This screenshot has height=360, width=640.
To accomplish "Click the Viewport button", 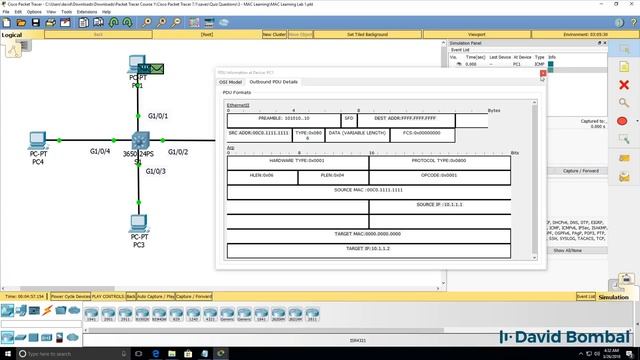I will point(477,35).
